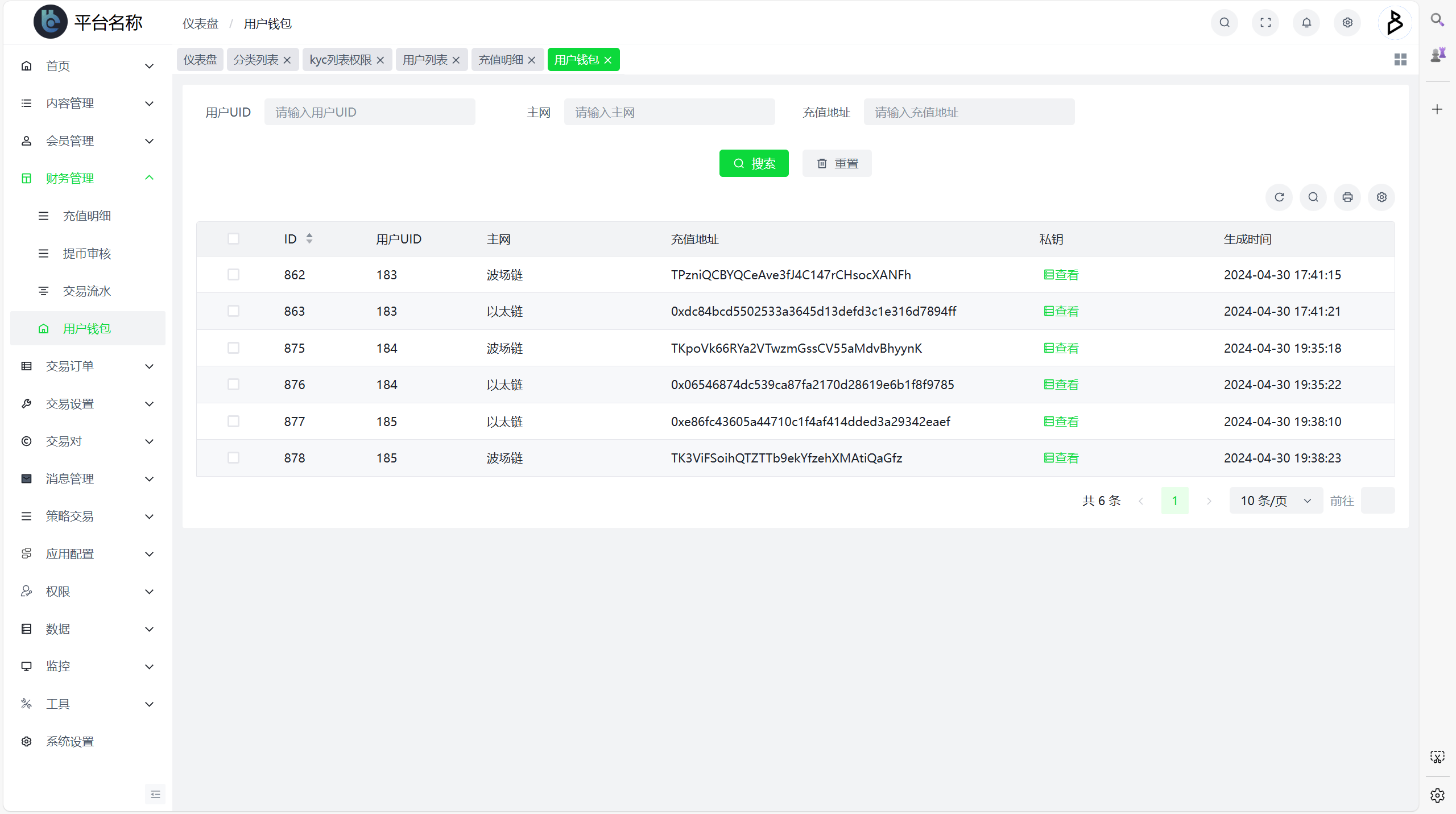
Task: Switch to the 充值明细 tab
Action: pos(500,60)
